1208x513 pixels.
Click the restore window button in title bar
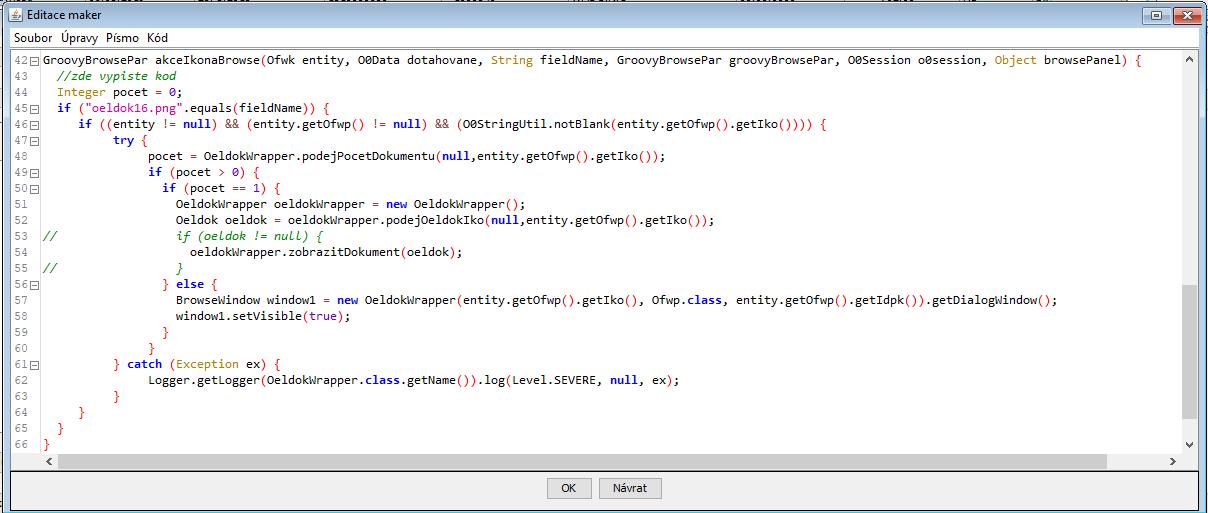tap(1156, 15)
